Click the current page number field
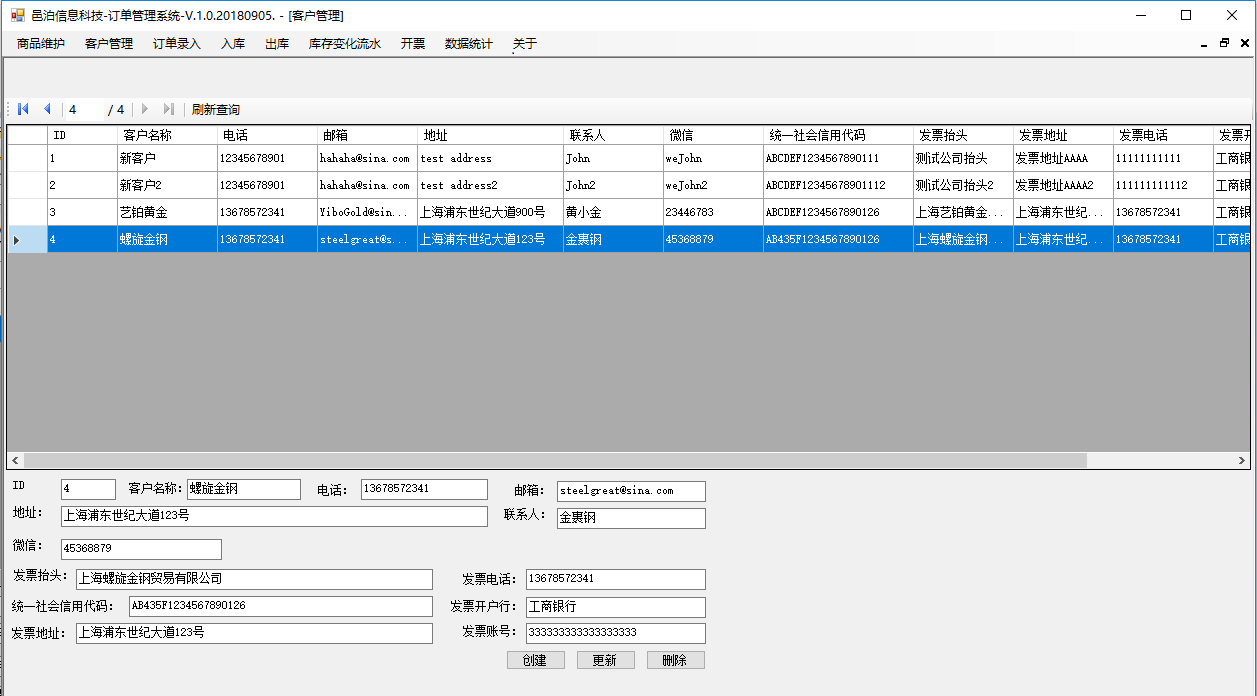The image size is (1257, 696). 84,110
